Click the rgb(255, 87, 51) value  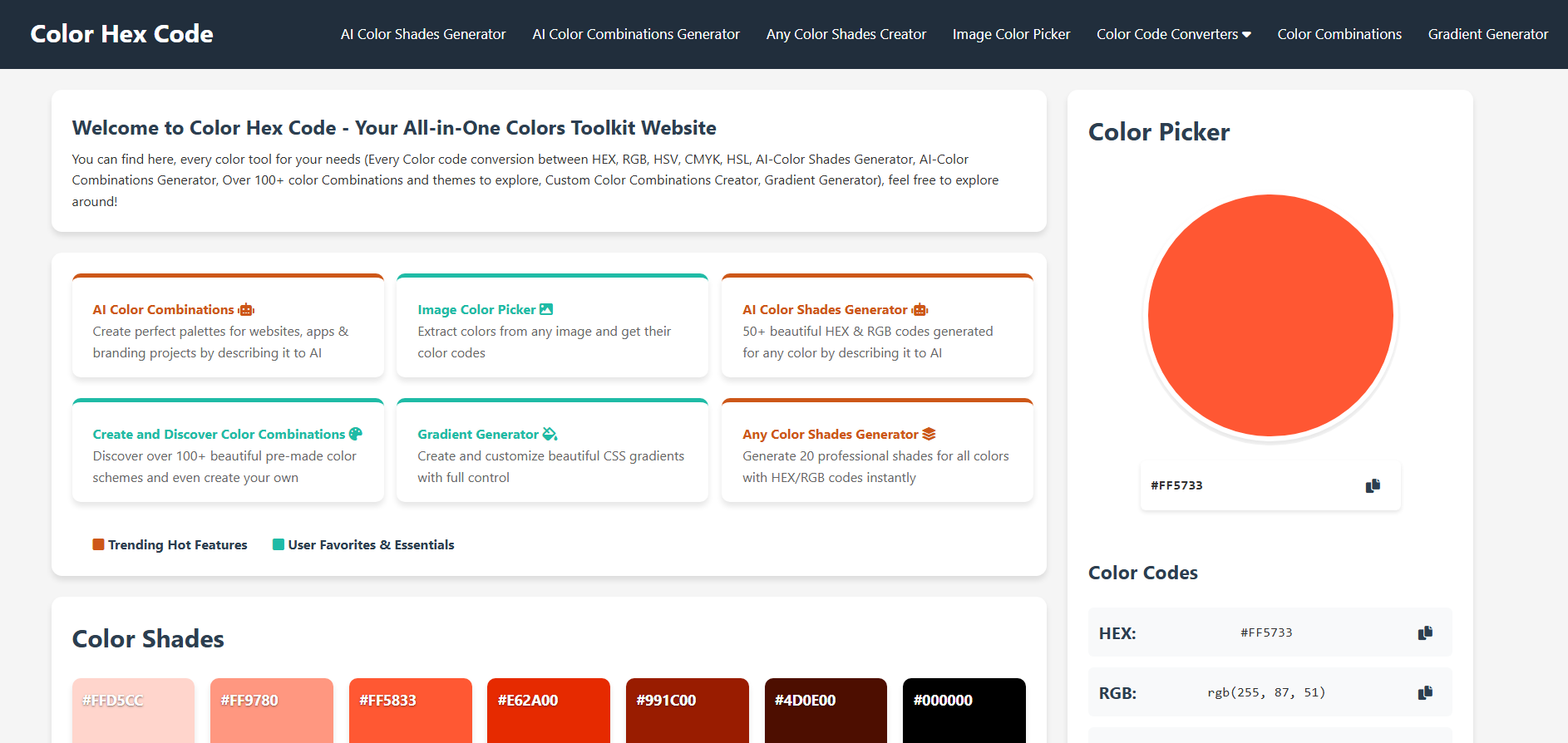(1266, 692)
